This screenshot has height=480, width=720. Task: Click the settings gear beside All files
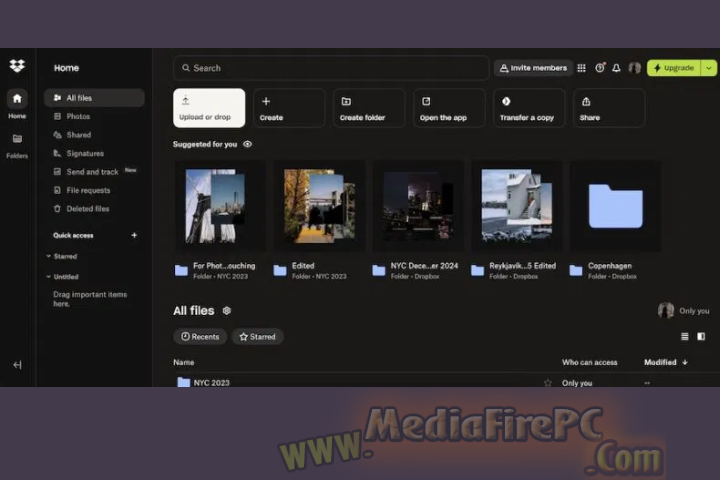(x=227, y=311)
